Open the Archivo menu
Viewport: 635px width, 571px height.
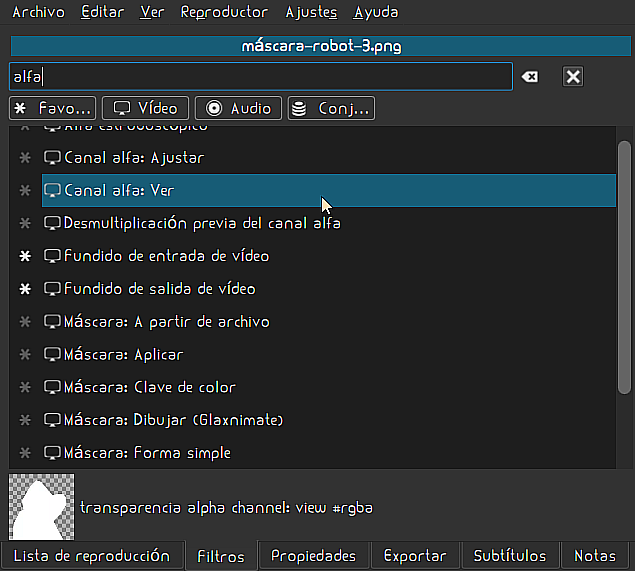pyautogui.click(x=38, y=13)
